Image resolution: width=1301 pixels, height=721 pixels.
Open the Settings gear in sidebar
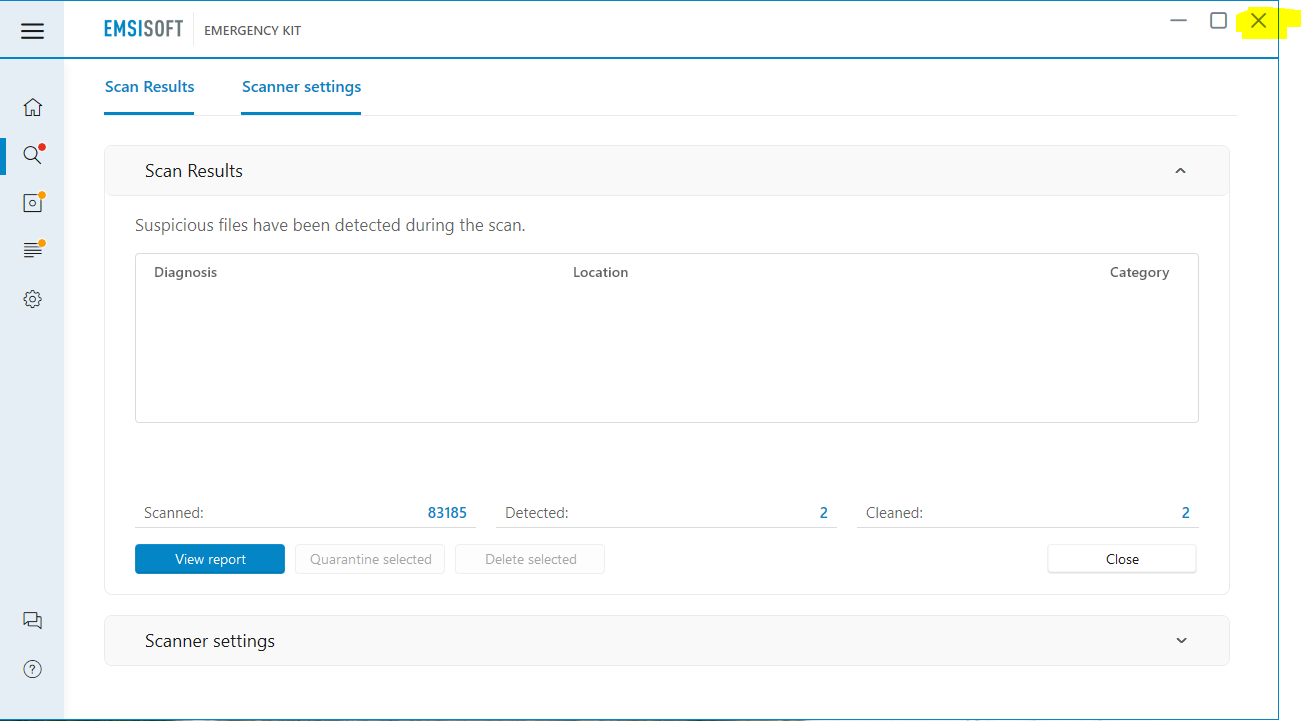pos(32,299)
